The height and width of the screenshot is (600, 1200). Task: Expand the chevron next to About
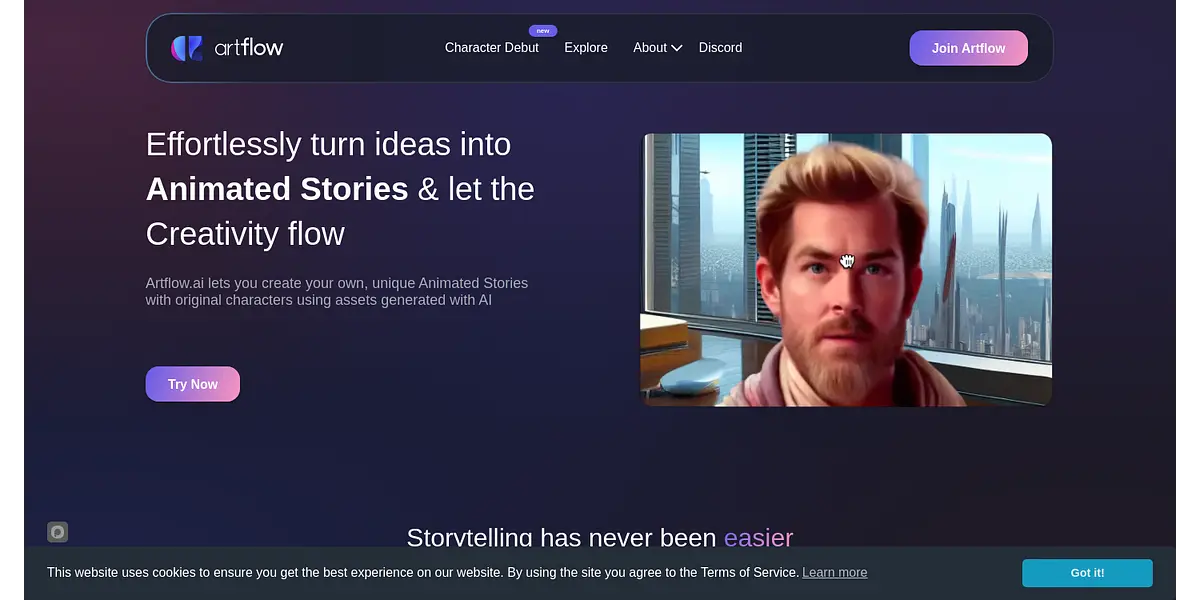677,48
